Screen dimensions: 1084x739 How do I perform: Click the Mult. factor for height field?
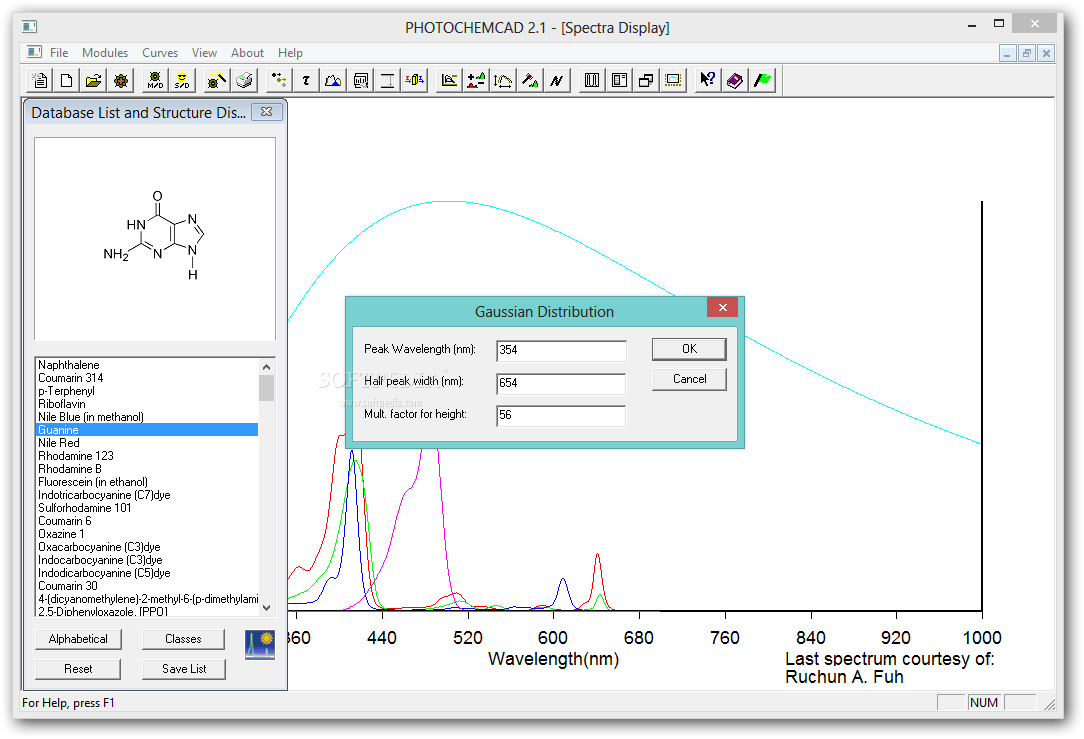[x=561, y=415]
